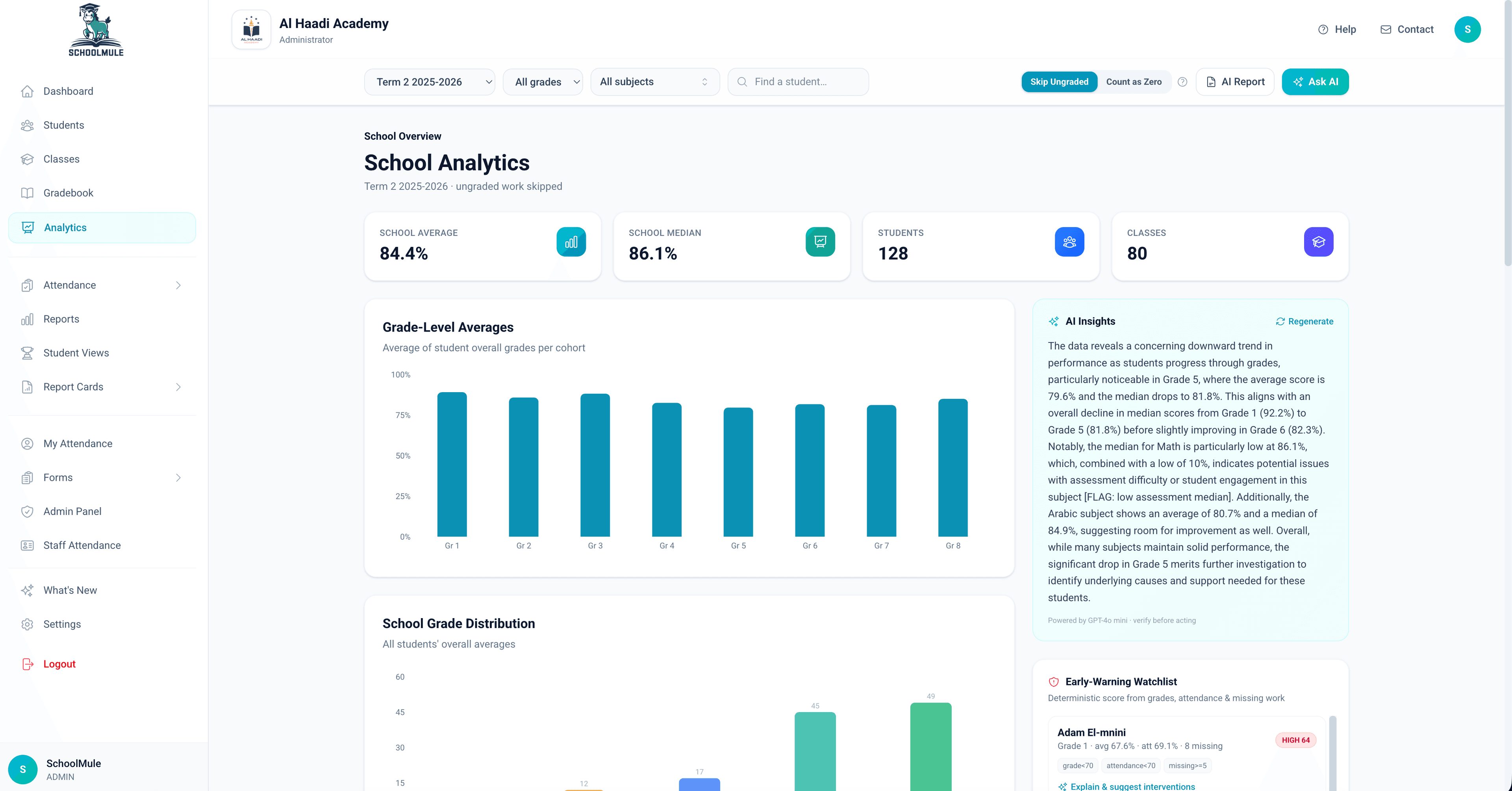Viewport: 1512px width, 791px height.
Task: Click the Gradebook open book icon
Action: pyautogui.click(x=27, y=193)
